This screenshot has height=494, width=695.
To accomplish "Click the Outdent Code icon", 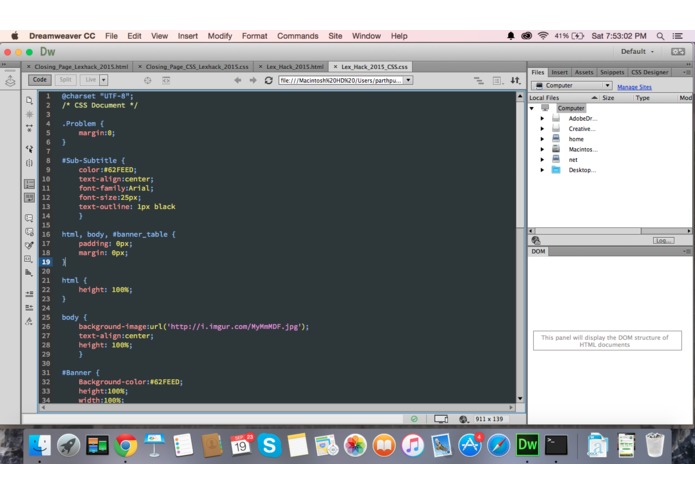I will click(29, 307).
